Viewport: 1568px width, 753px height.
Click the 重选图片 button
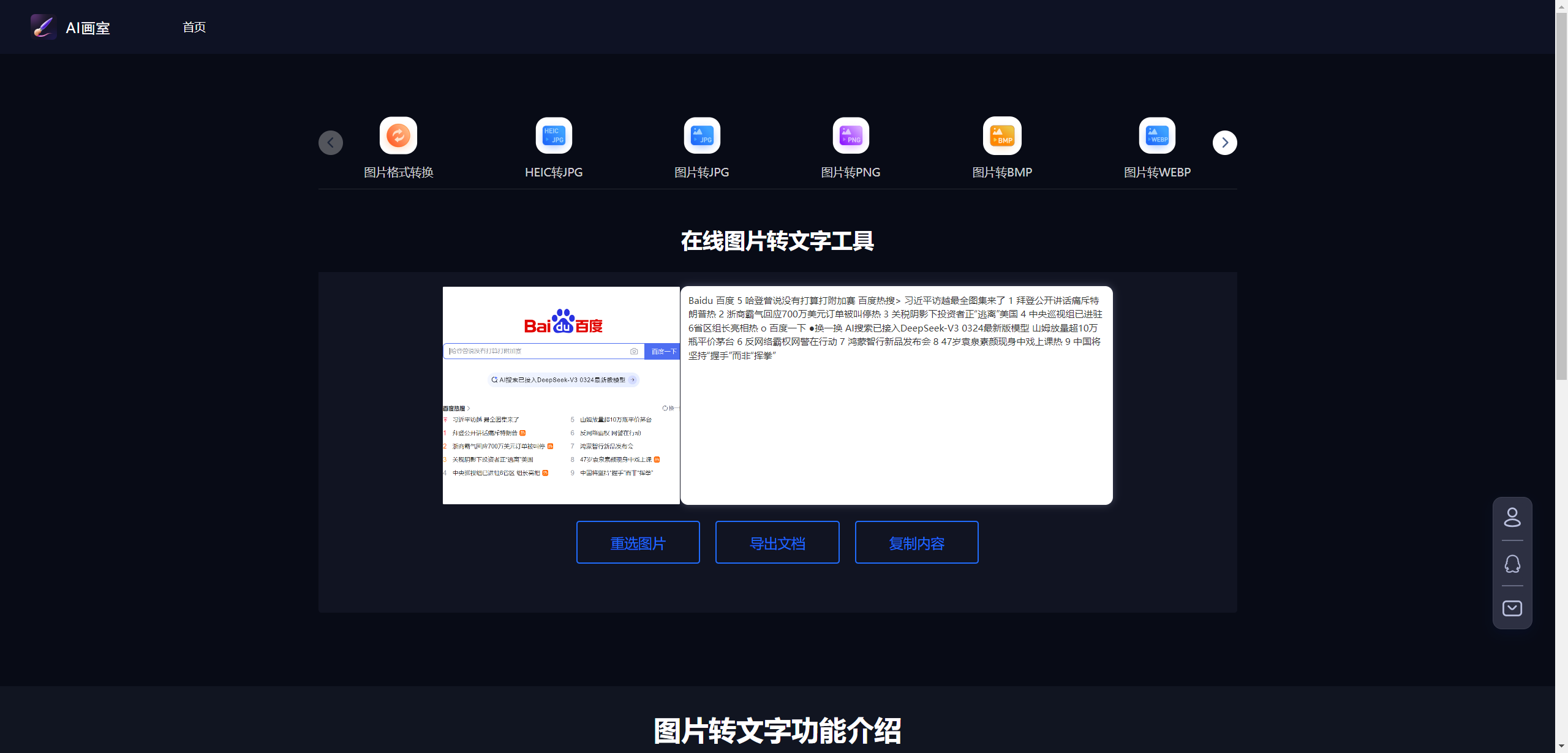tap(638, 542)
